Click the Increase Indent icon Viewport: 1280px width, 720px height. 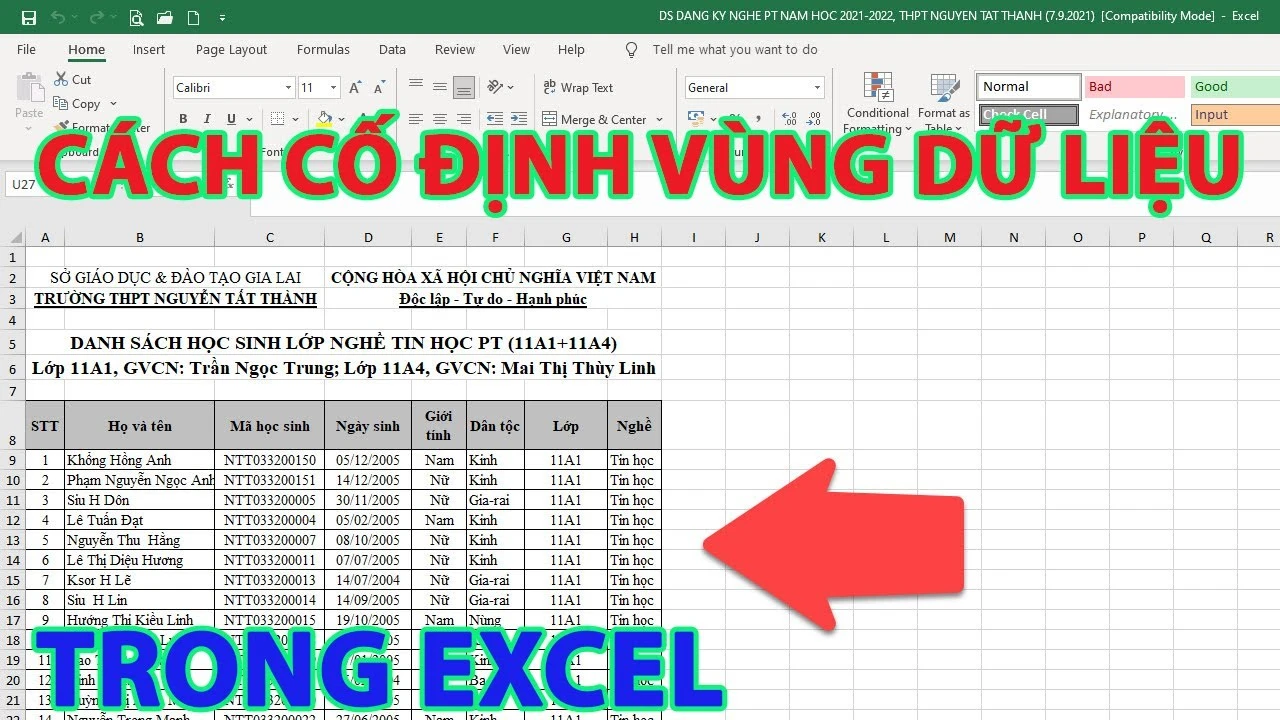[518, 119]
